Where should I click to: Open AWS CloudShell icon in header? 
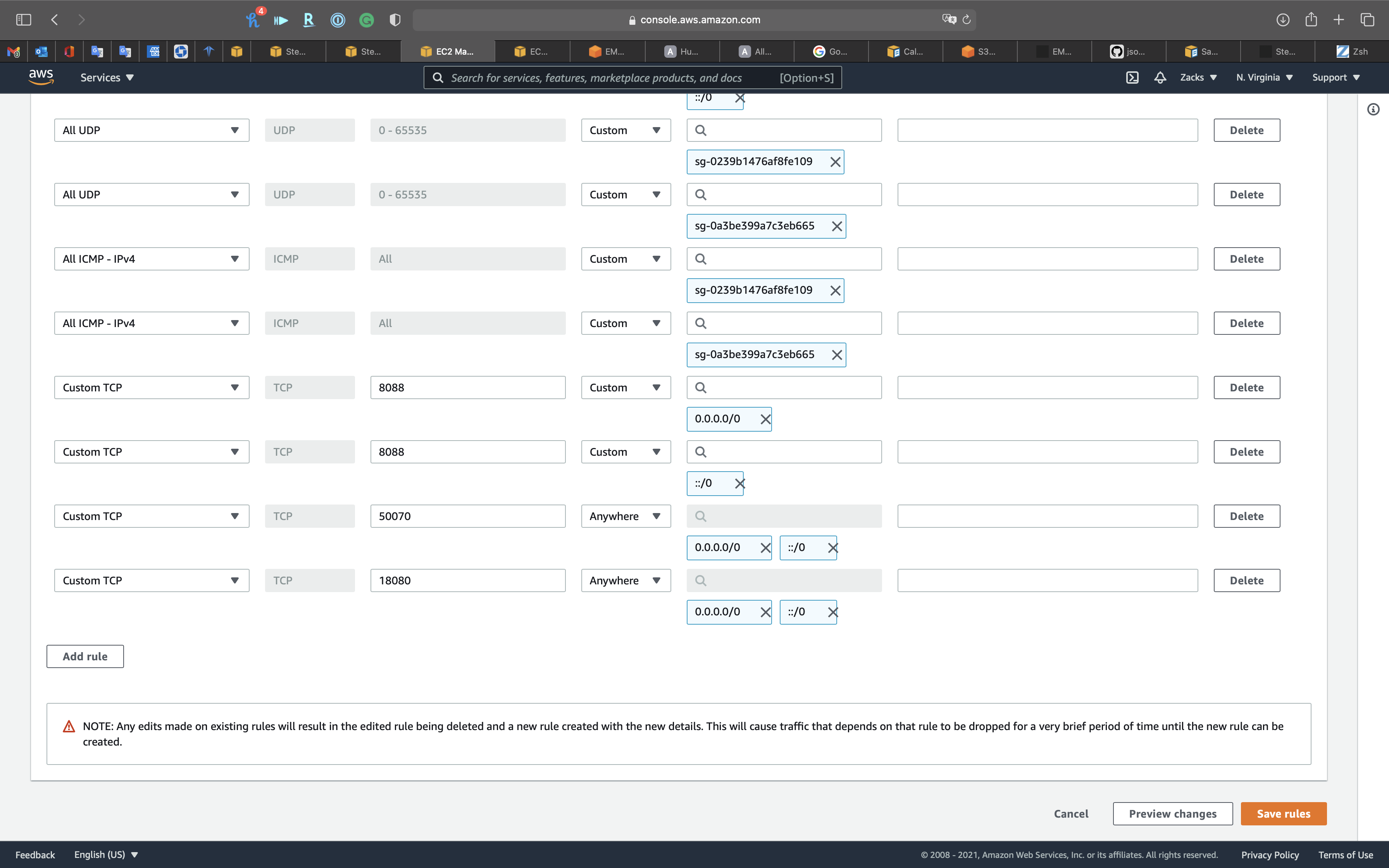pos(1132,77)
